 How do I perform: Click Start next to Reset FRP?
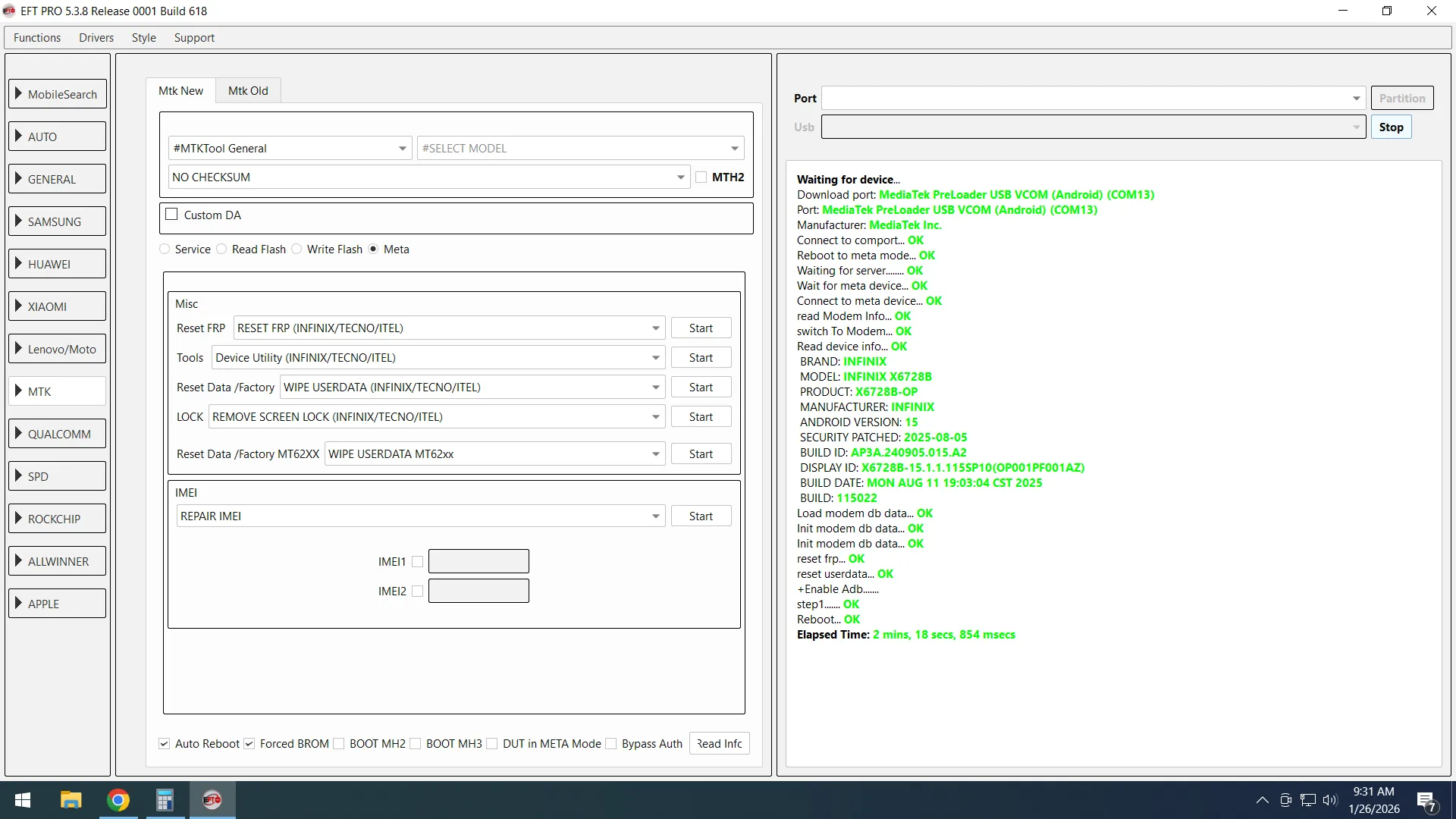point(701,328)
